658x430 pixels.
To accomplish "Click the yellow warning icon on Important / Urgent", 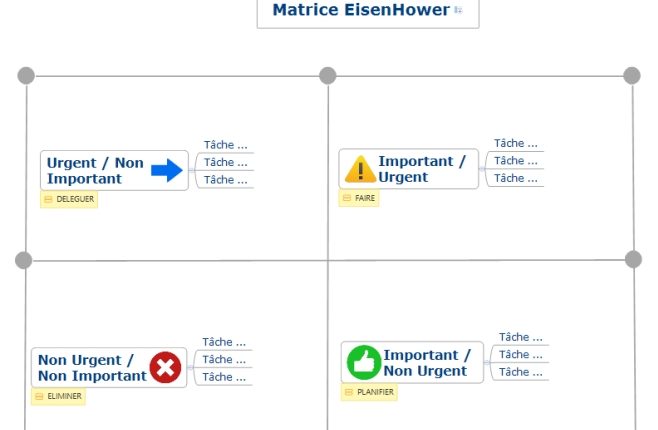I will [x=360, y=170].
